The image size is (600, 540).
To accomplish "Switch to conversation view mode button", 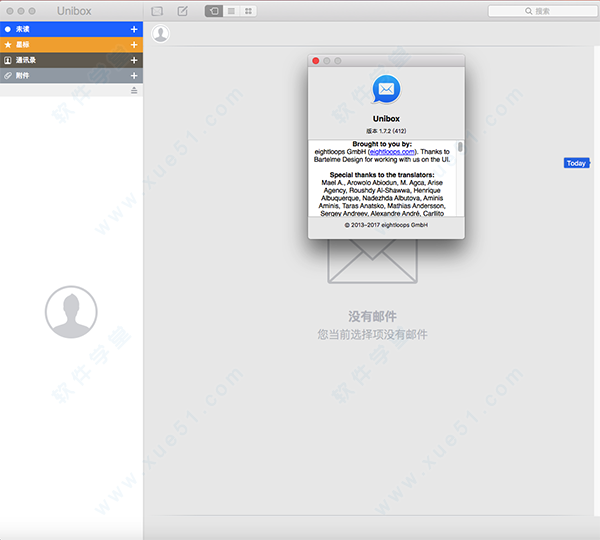I will point(214,11).
